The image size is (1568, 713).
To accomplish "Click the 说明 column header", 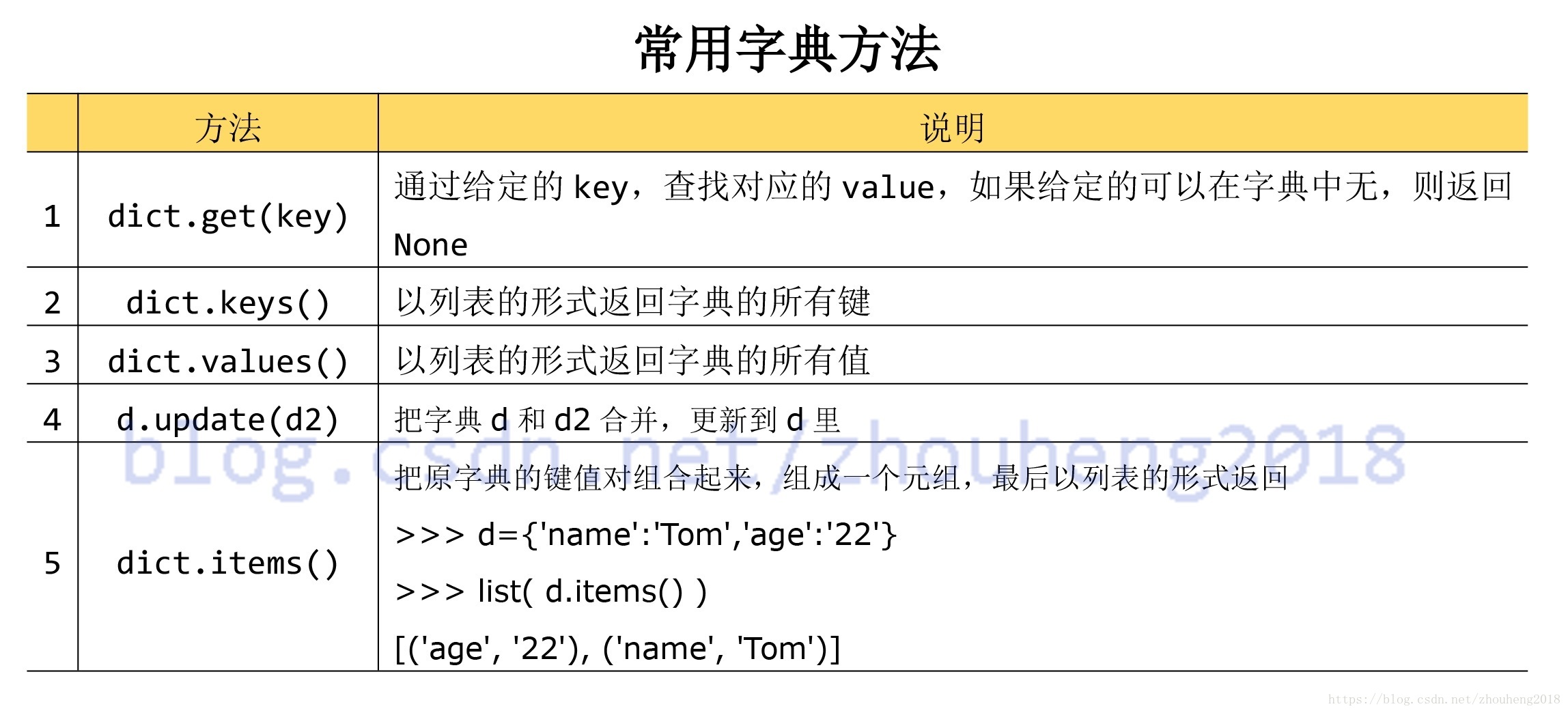I will (952, 128).
